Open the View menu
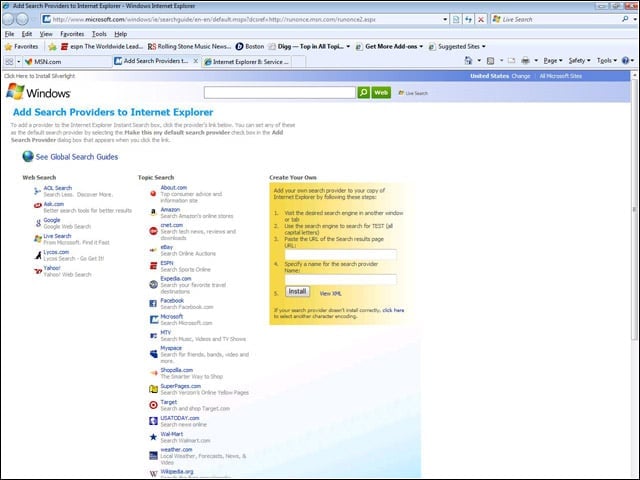Image resolution: width=640 pixels, height=480 pixels. (46, 34)
